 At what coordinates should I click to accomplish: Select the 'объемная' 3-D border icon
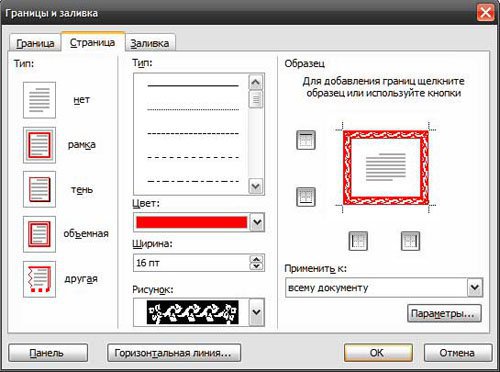(39, 234)
